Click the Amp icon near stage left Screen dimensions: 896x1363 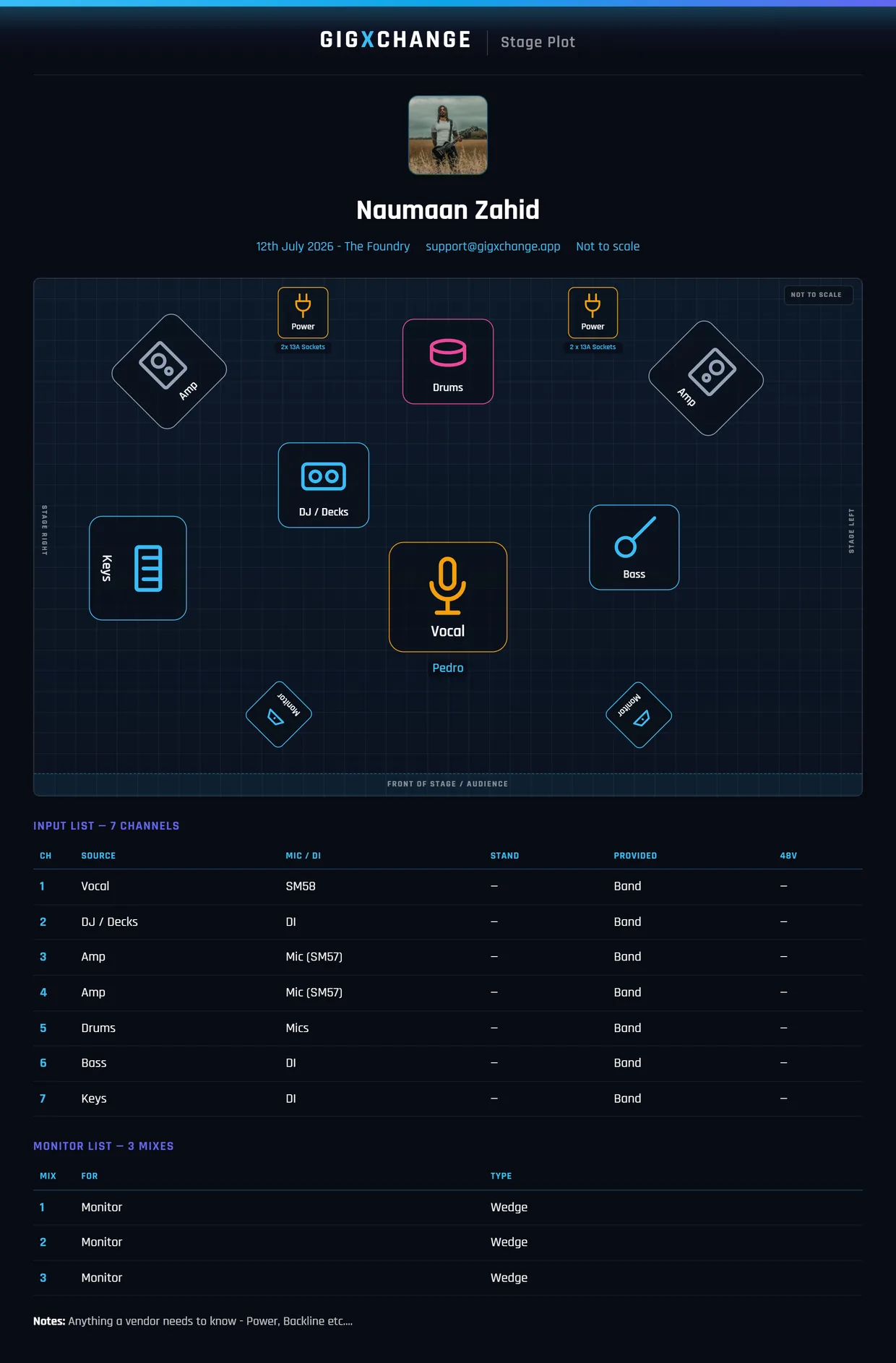click(x=706, y=379)
